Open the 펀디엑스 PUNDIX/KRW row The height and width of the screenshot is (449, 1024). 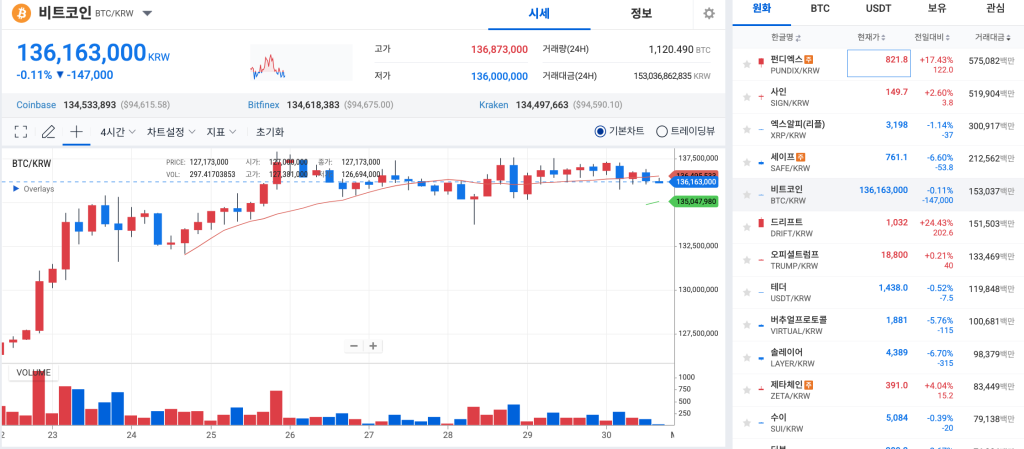pyautogui.click(x=878, y=64)
